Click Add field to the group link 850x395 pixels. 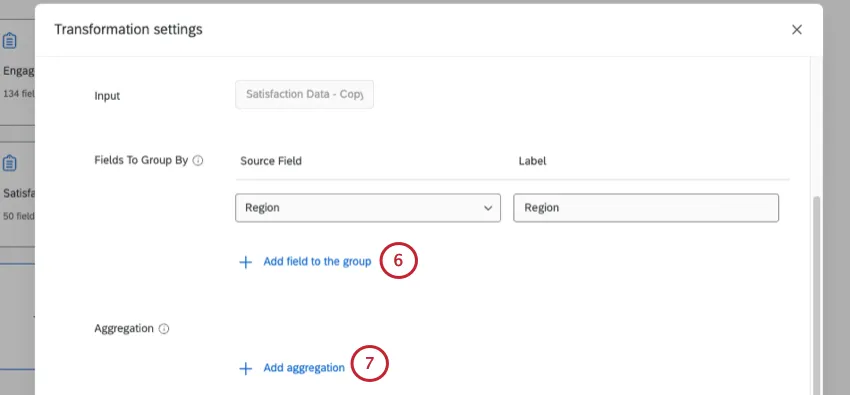click(317, 262)
